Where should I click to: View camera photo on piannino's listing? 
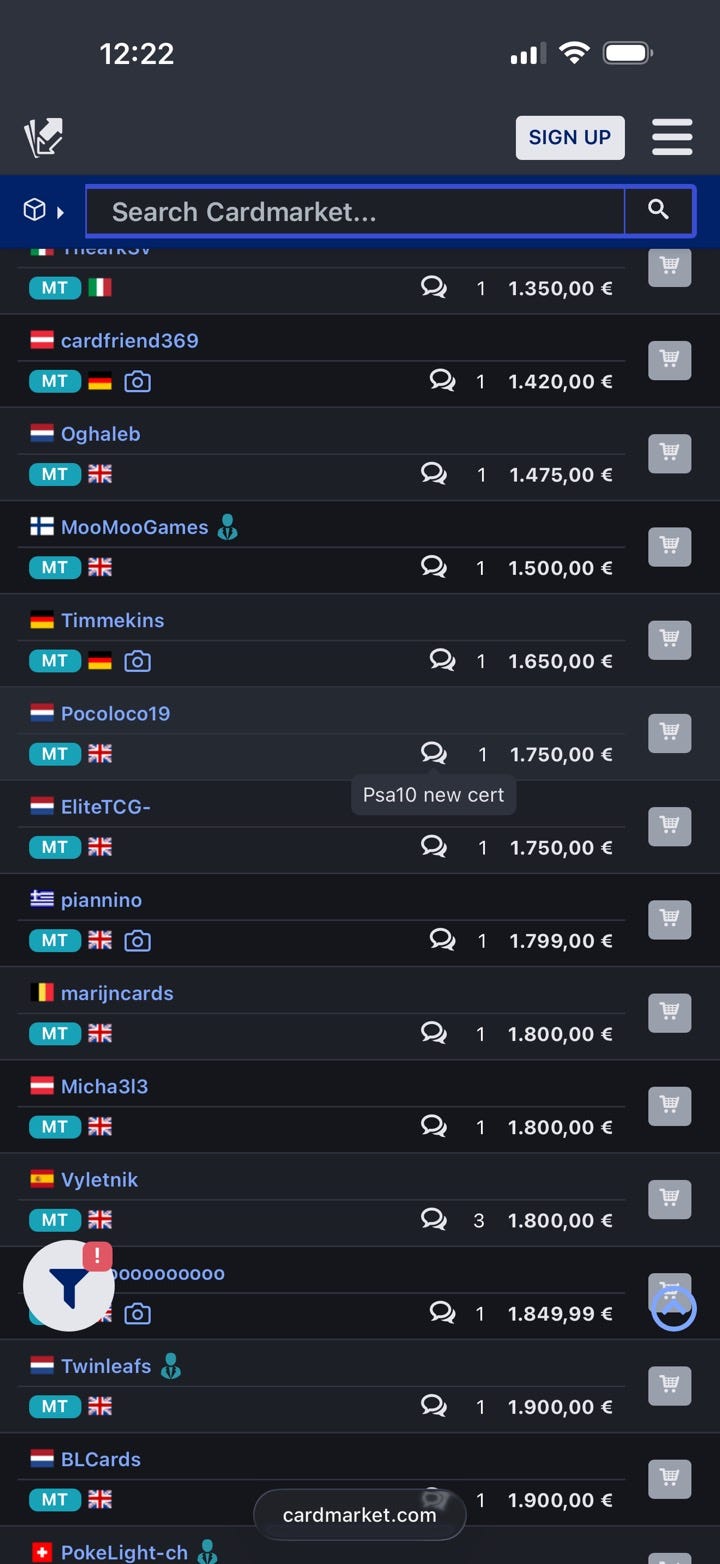[137, 941]
